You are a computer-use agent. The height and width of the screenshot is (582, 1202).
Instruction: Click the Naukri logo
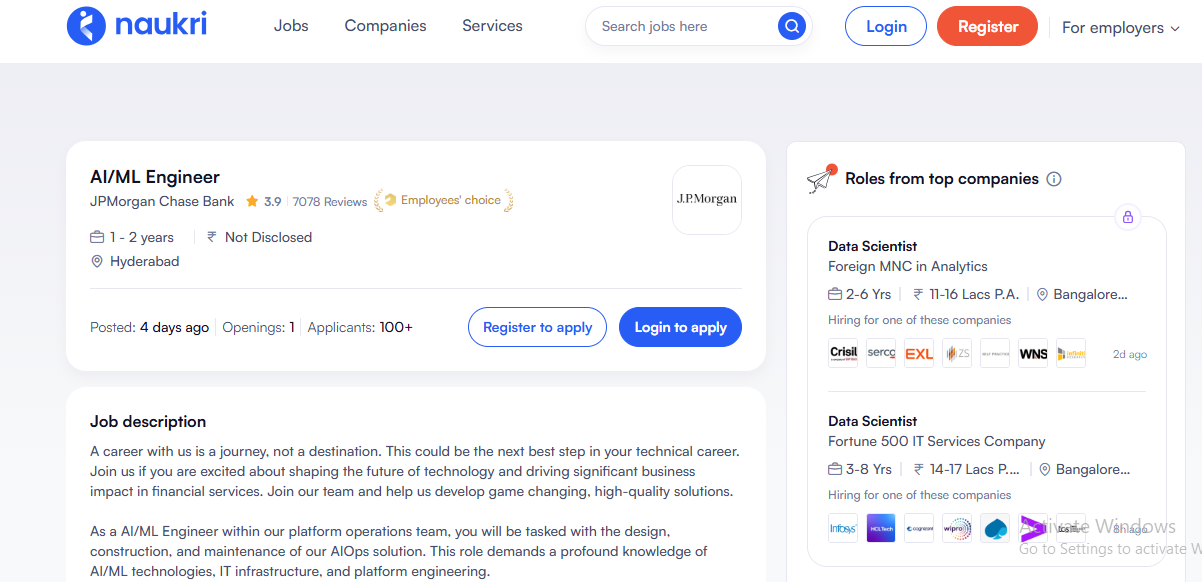[x=137, y=26]
